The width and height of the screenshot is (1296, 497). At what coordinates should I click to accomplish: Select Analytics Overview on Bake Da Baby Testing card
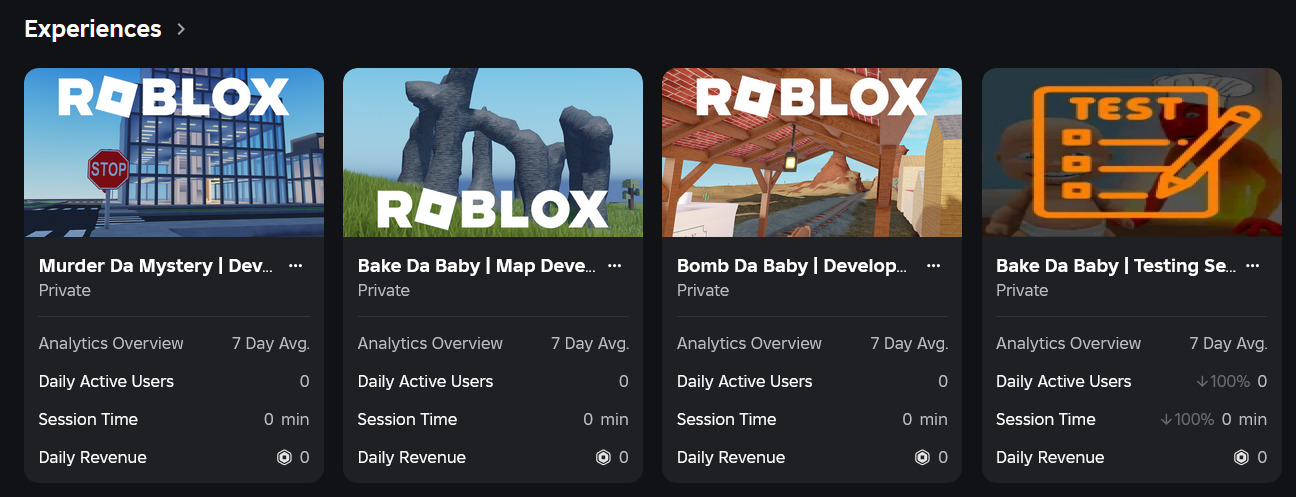point(1068,343)
